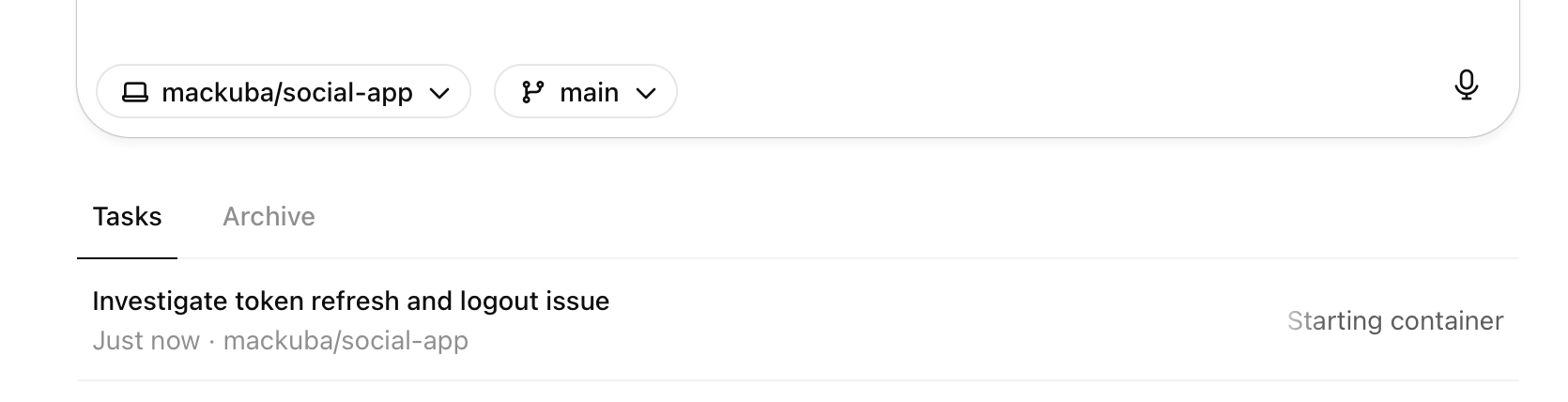The image size is (1568, 402).
Task: Select the mackuba/social-app repository name in selector
Action: point(287,92)
